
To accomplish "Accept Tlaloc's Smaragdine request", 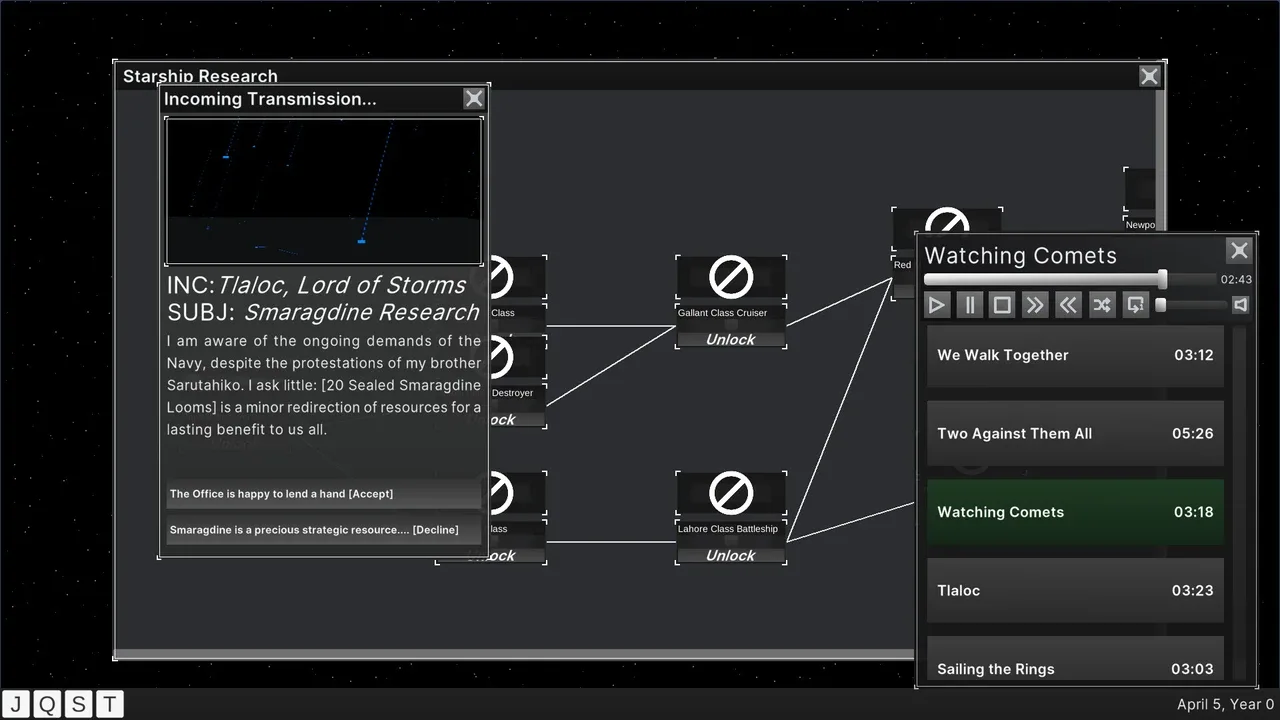I will click(x=323, y=494).
